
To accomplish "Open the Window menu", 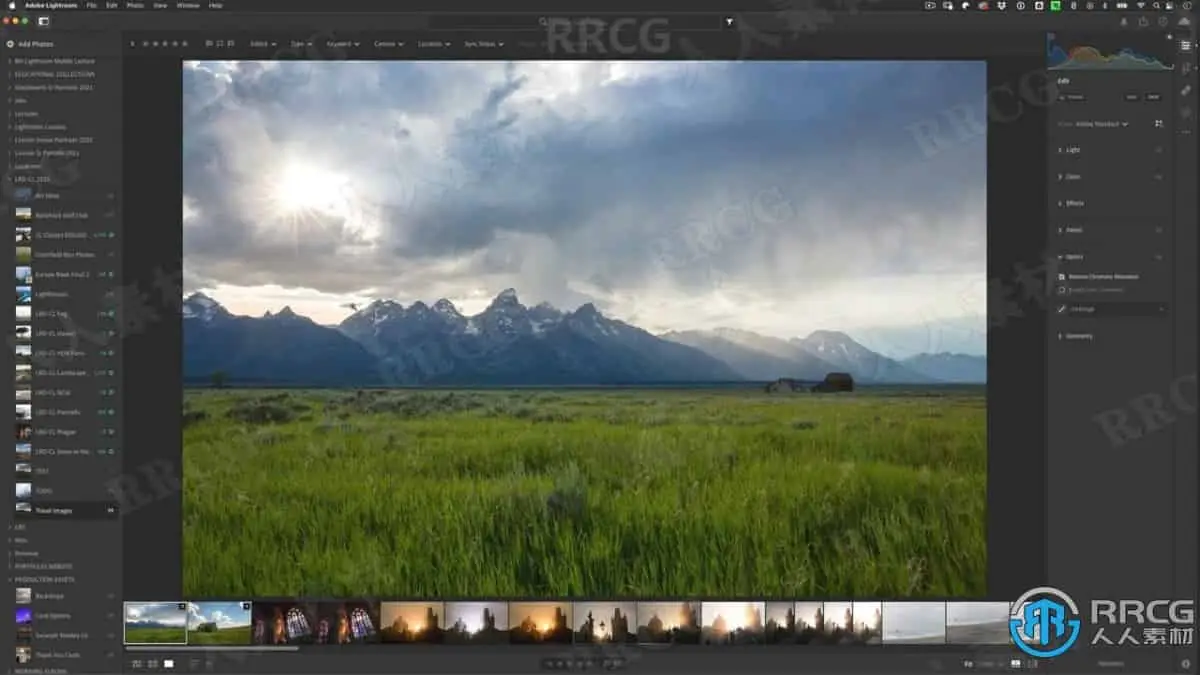I will 187,5.
